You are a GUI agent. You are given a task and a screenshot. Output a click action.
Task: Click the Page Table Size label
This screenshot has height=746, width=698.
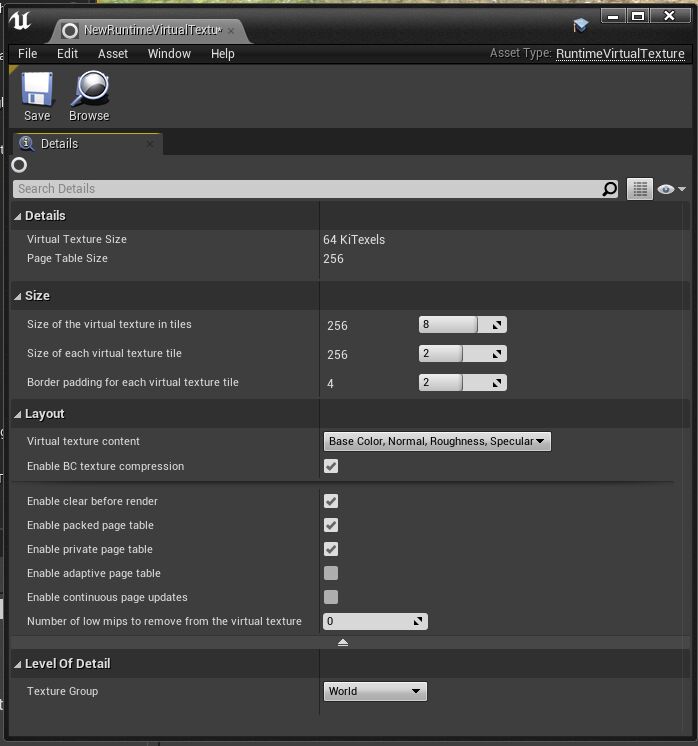[x=67, y=258]
